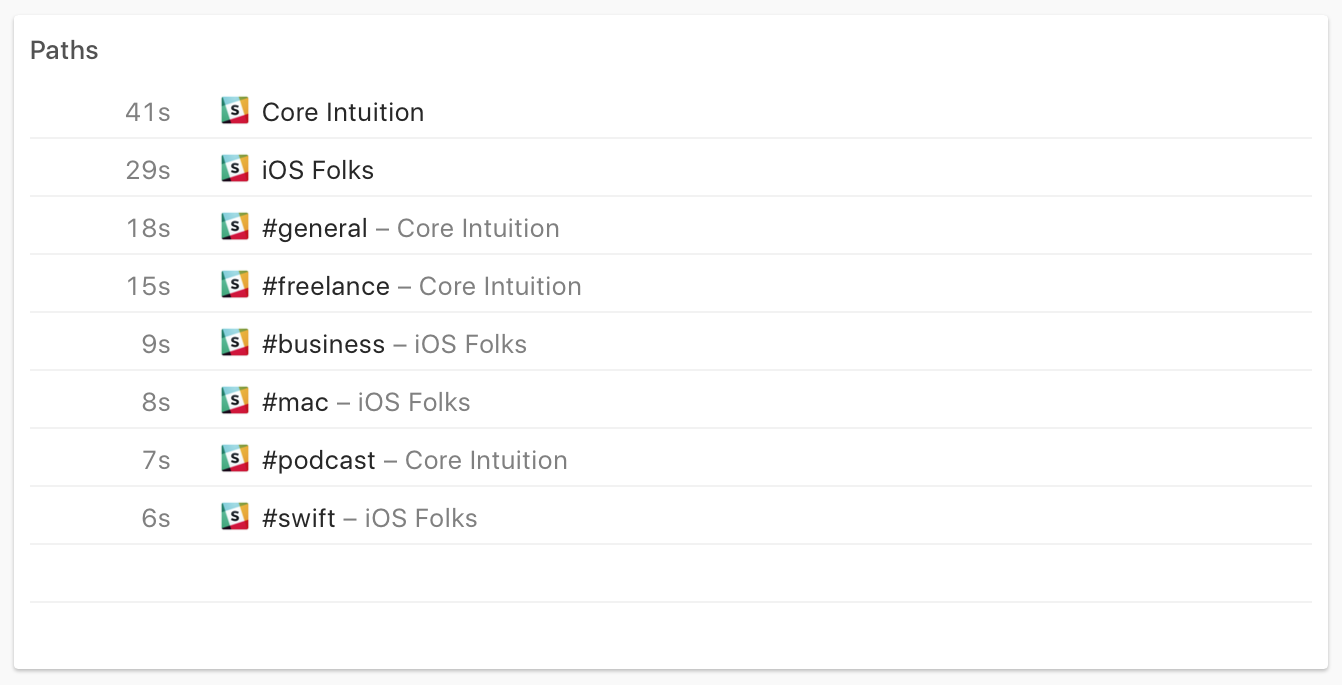Click the Slack icon next to #mac

tap(235, 401)
